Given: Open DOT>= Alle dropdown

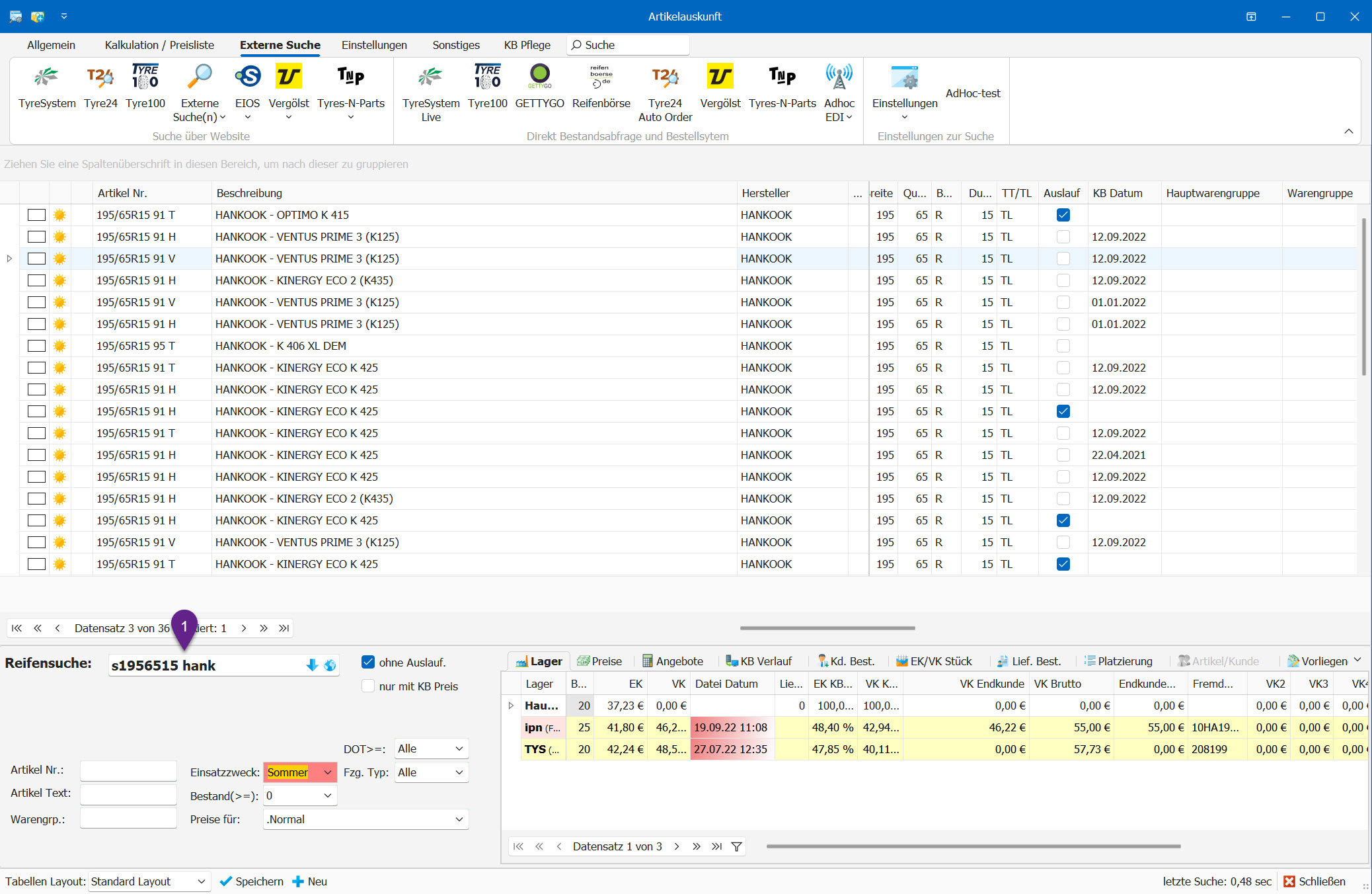Looking at the screenshot, I should click(459, 749).
